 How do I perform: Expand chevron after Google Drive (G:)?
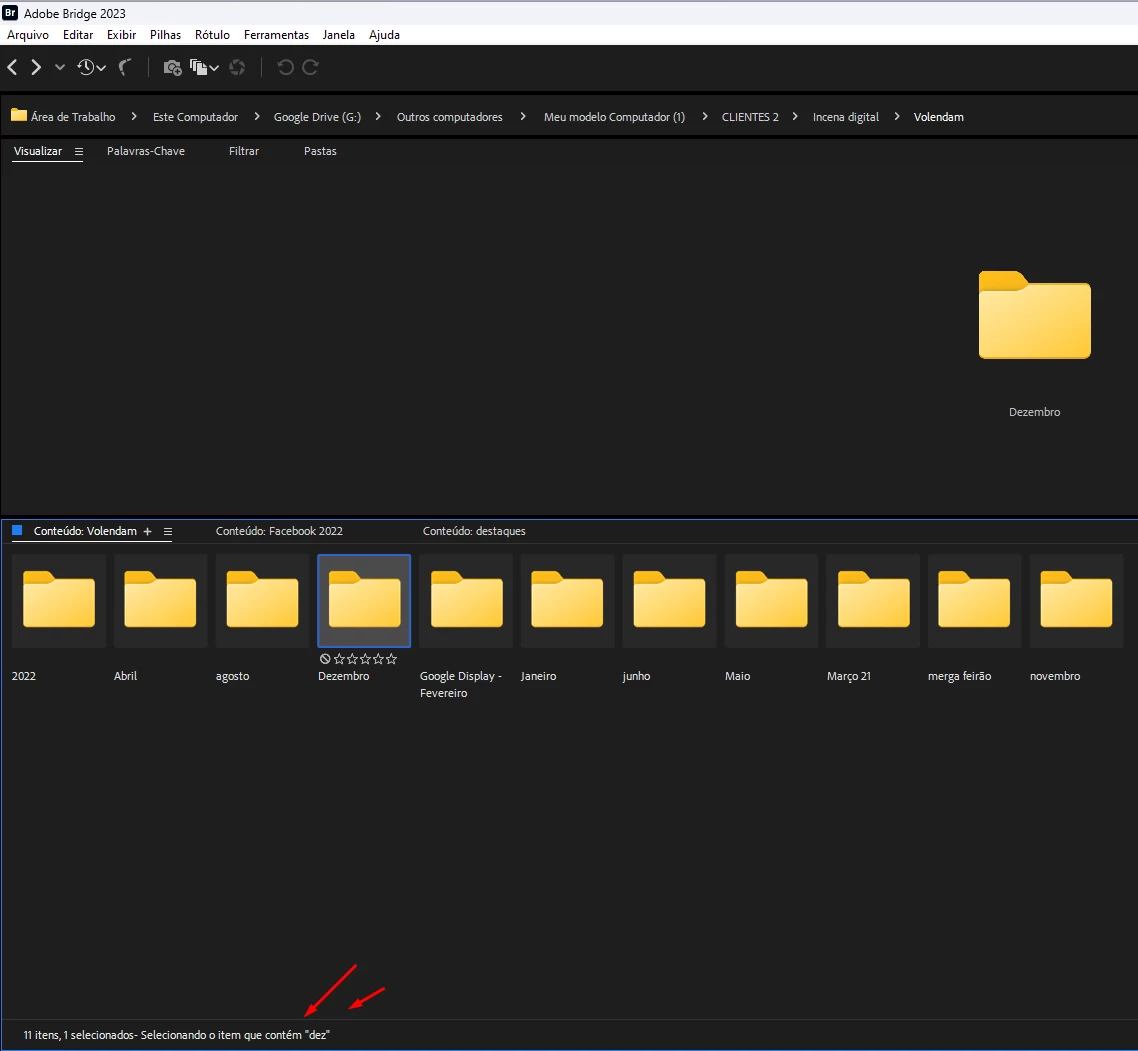(378, 116)
